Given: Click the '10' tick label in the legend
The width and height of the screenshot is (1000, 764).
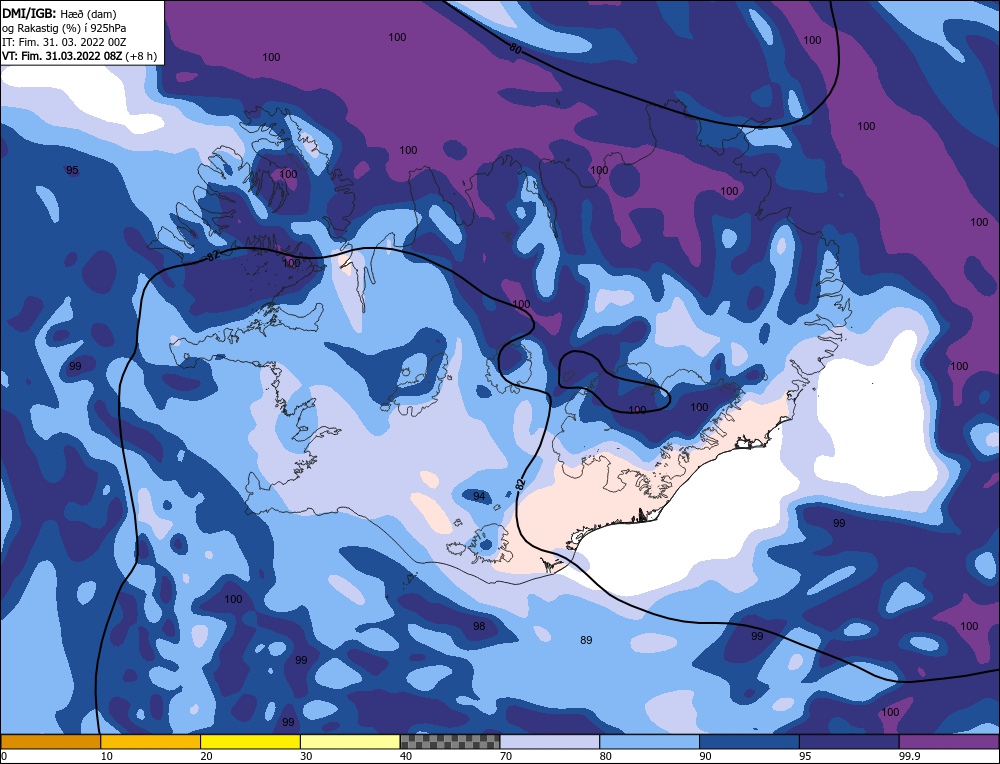Looking at the screenshot, I should click(107, 756).
